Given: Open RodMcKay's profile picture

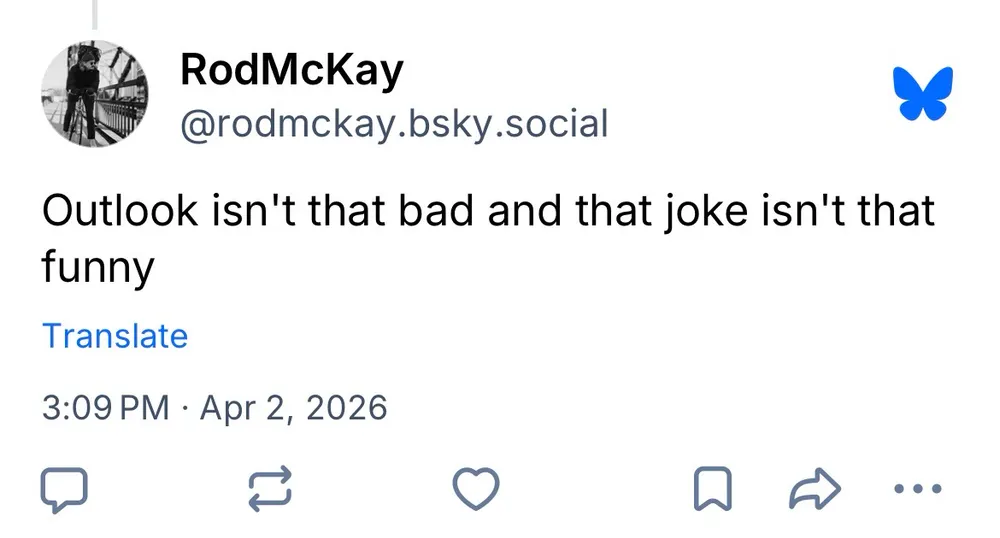Looking at the screenshot, I should pyautogui.click(x=95, y=96).
